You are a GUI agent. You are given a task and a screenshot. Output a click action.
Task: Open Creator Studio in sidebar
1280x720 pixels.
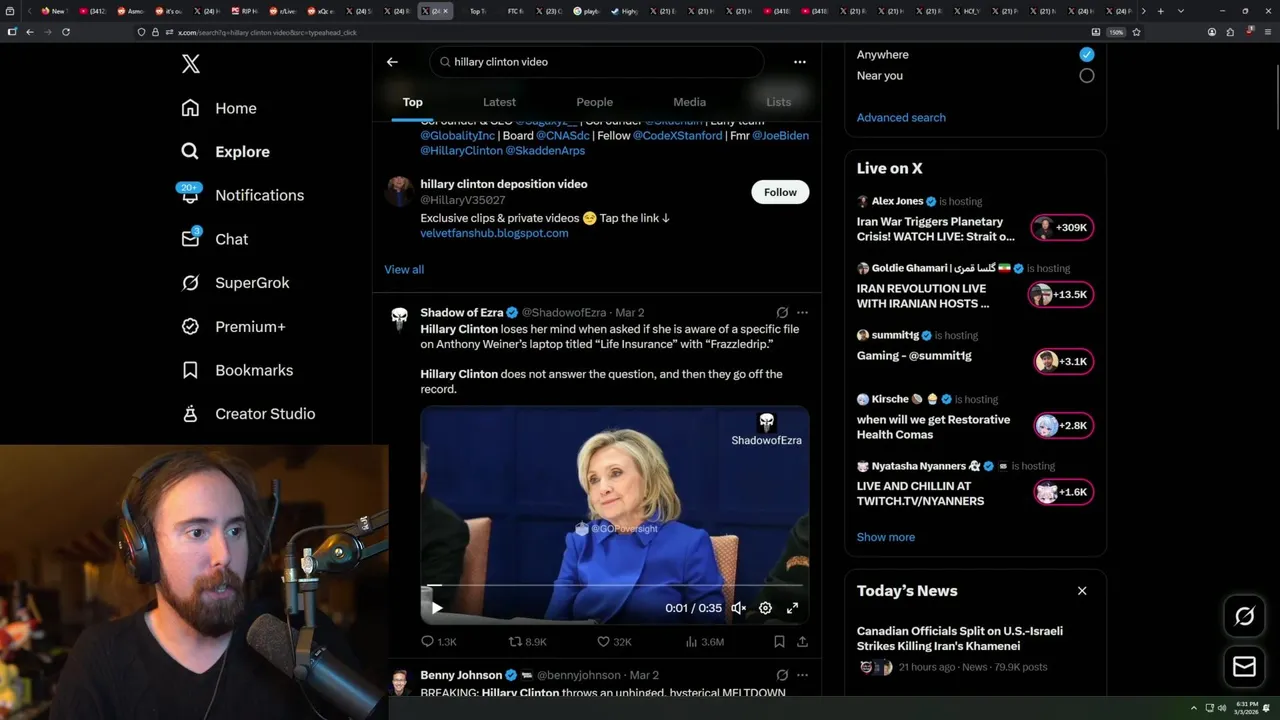click(248, 414)
